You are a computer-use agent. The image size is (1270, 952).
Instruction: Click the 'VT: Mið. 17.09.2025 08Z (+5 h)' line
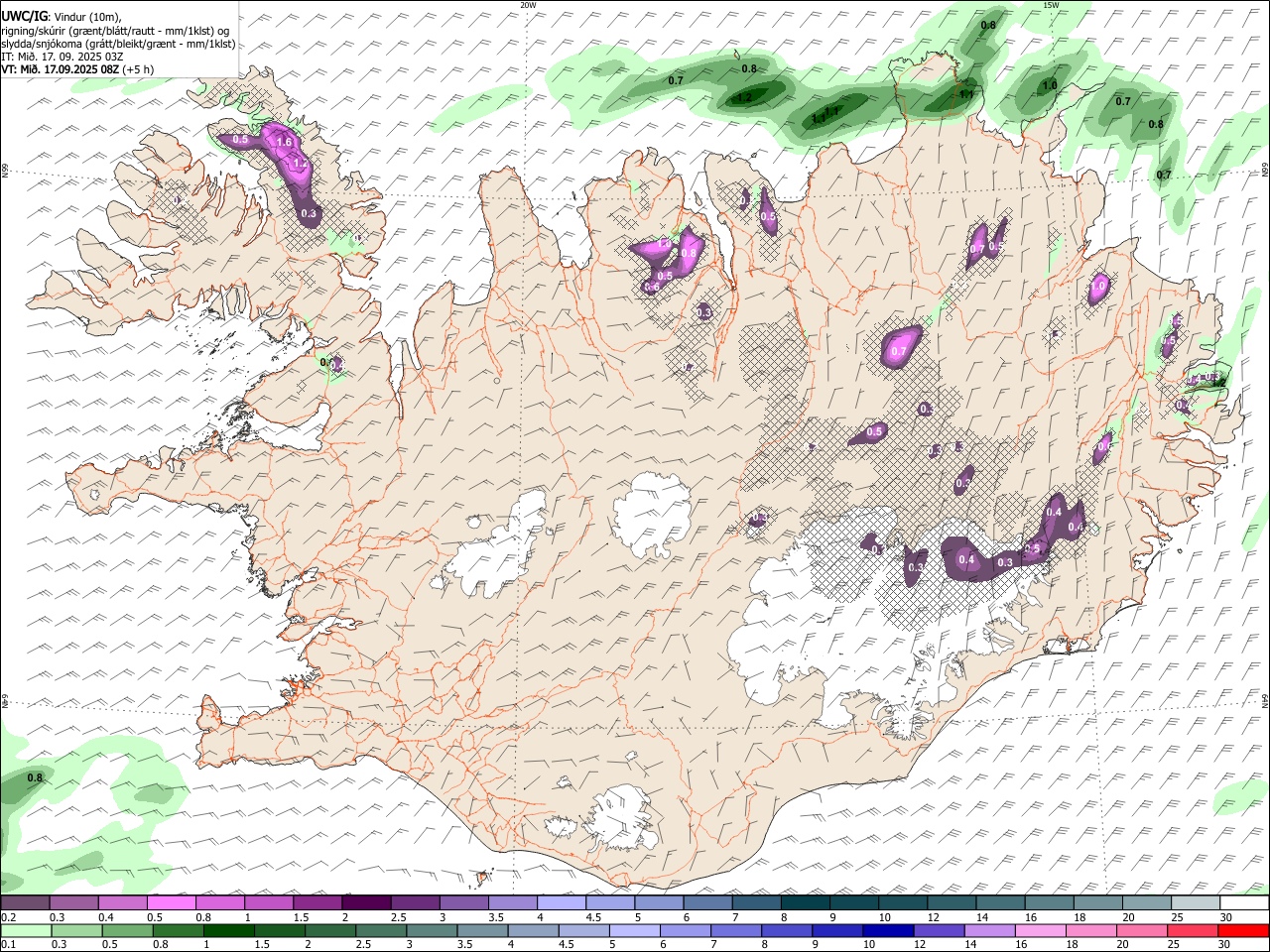[x=77, y=69]
